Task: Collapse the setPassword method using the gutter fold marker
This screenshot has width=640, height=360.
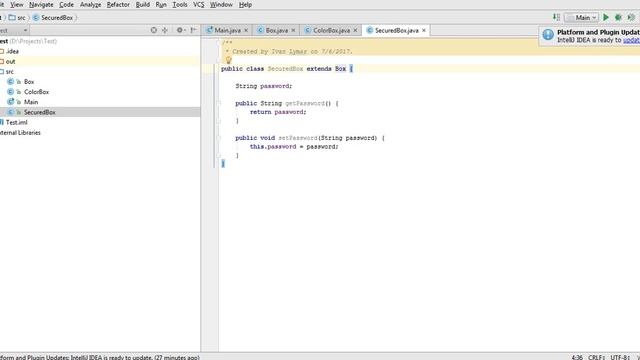Action: click(x=218, y=138)
